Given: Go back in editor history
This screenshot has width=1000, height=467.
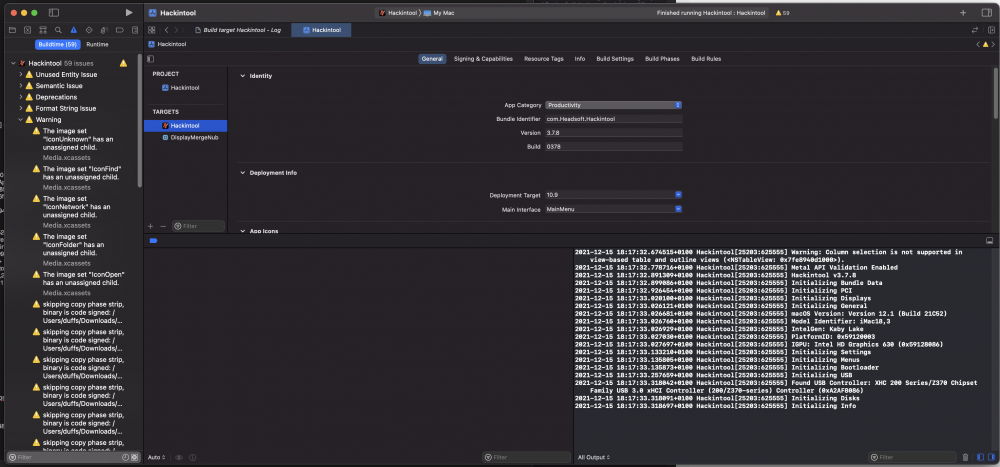Looking at the screenshot, I should tap(166, 30).
